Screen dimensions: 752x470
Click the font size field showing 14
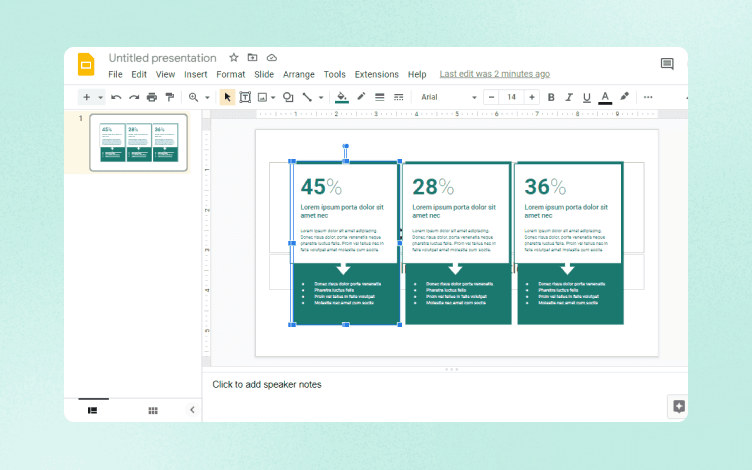512,97
